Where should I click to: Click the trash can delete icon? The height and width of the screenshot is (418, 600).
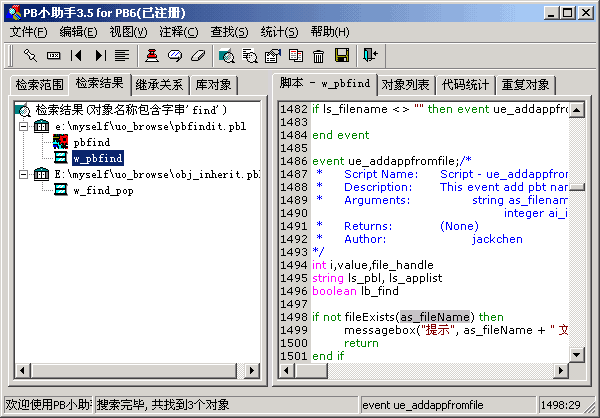click(x=319, y=55)
